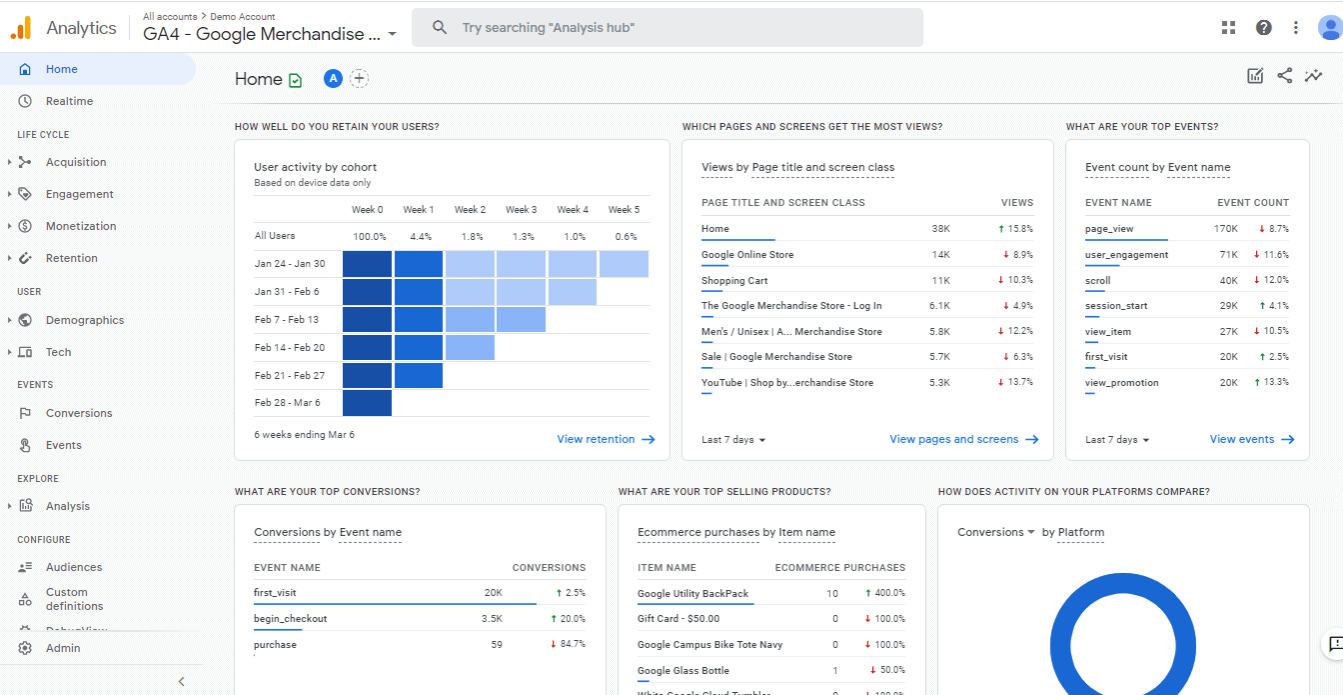Click the page_view event name
The image size is (1343, 695).
click(1108, 229)
